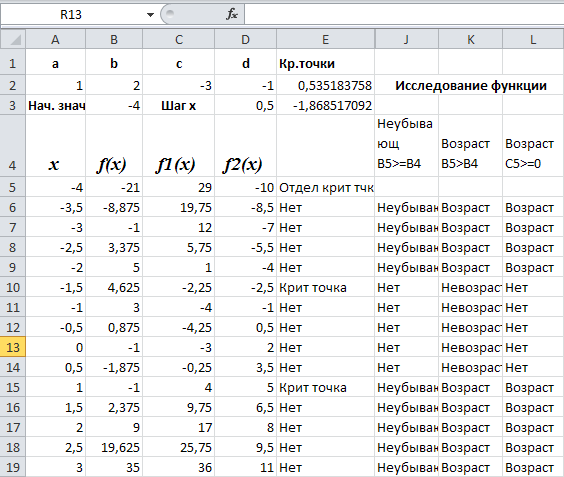The image size is (564, 477).
Task: Select the Шаг х label cell
Action: pos(179,106)
